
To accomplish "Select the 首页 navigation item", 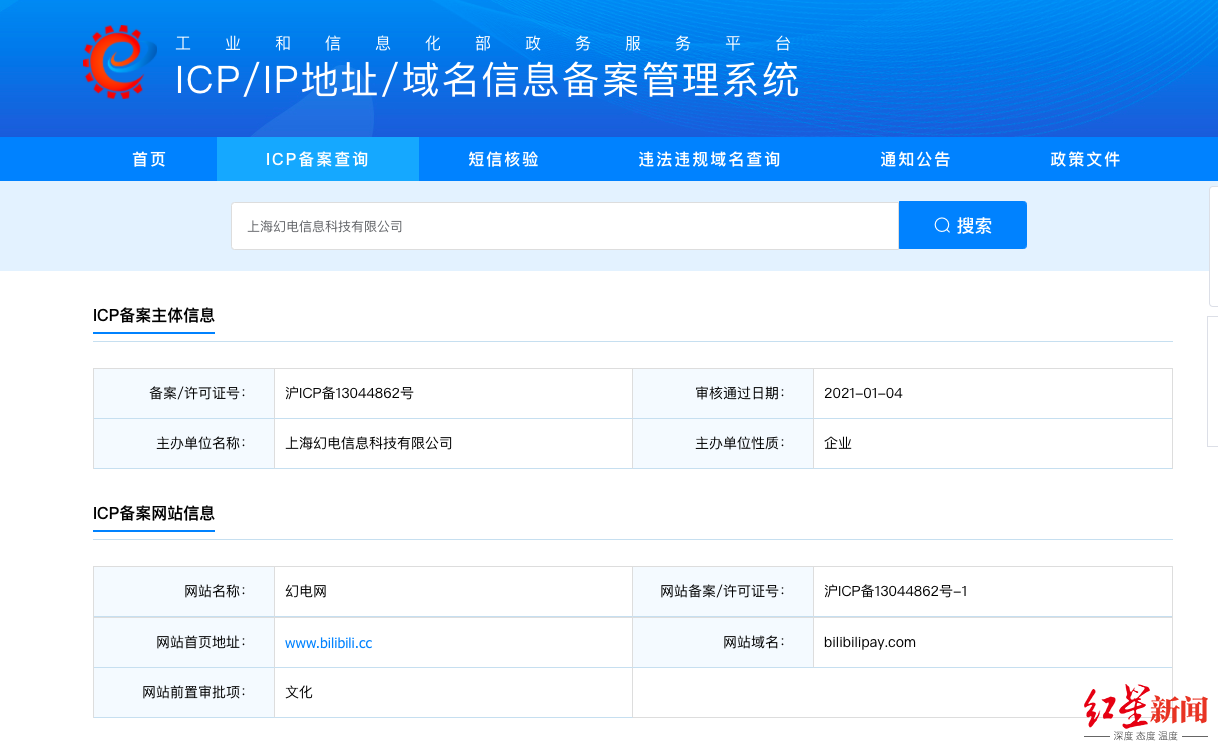I will click(148, 158).
